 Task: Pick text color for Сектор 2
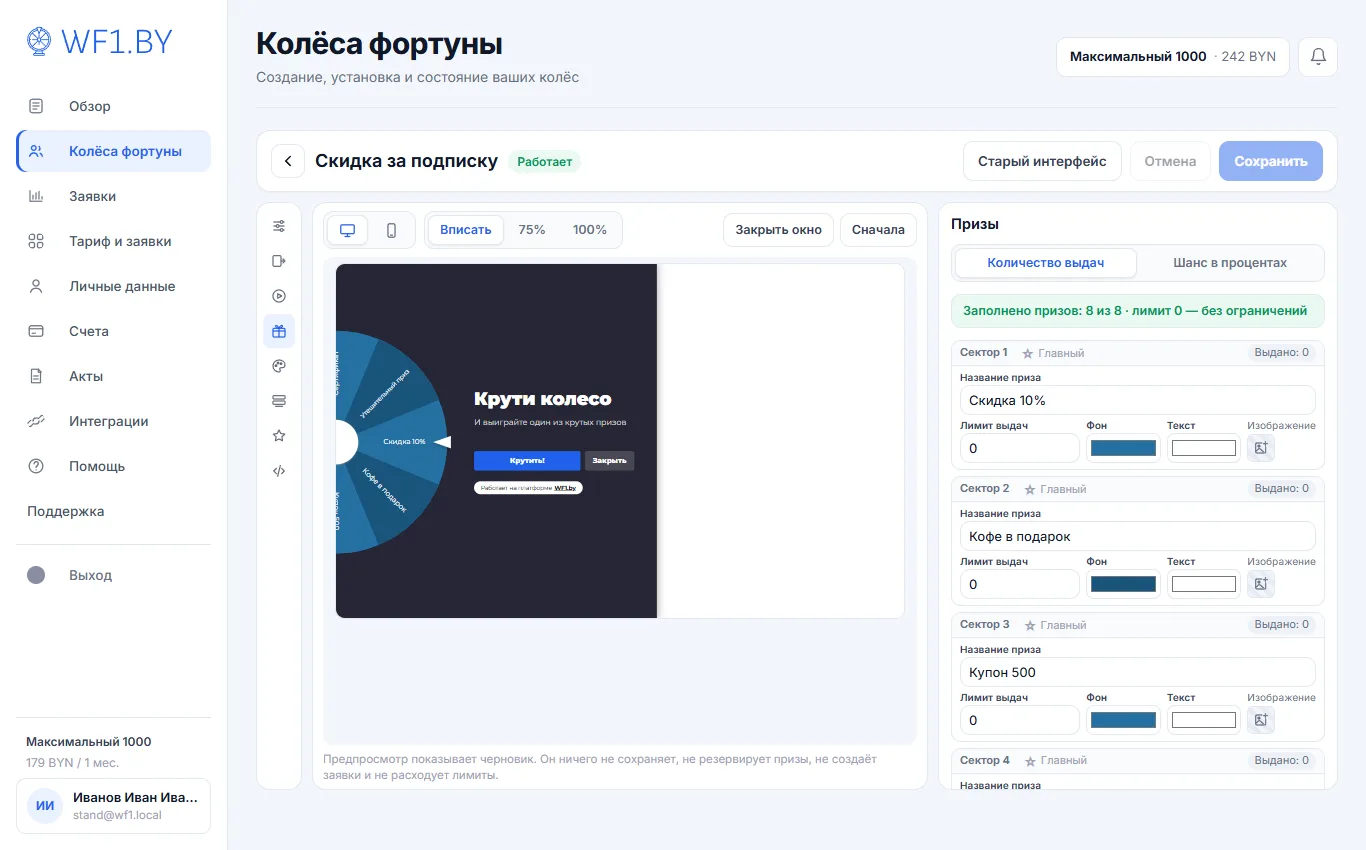[1204, 584]
